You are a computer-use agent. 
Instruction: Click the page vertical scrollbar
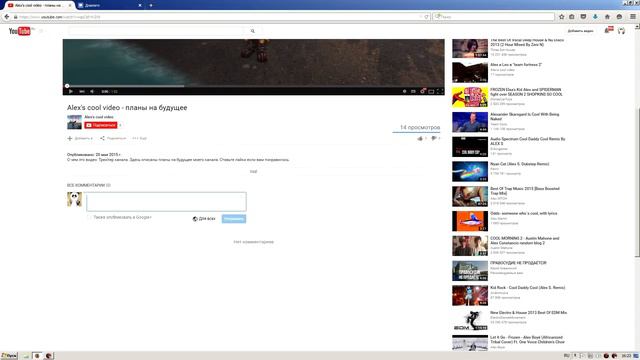(637, 182)
